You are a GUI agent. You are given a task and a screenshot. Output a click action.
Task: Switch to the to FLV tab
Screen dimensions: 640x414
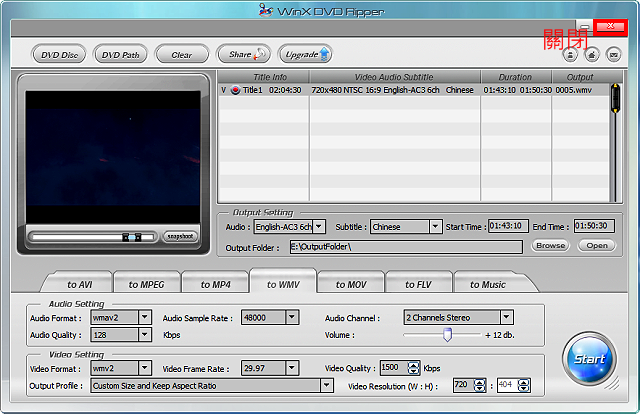tap(418, 284)
